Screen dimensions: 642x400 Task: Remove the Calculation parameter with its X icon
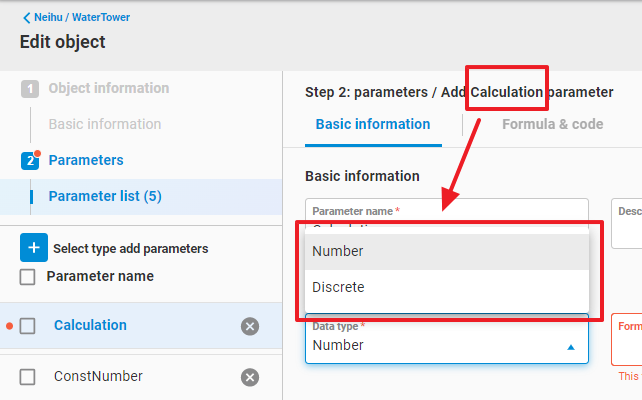click(x=250, y=326)
